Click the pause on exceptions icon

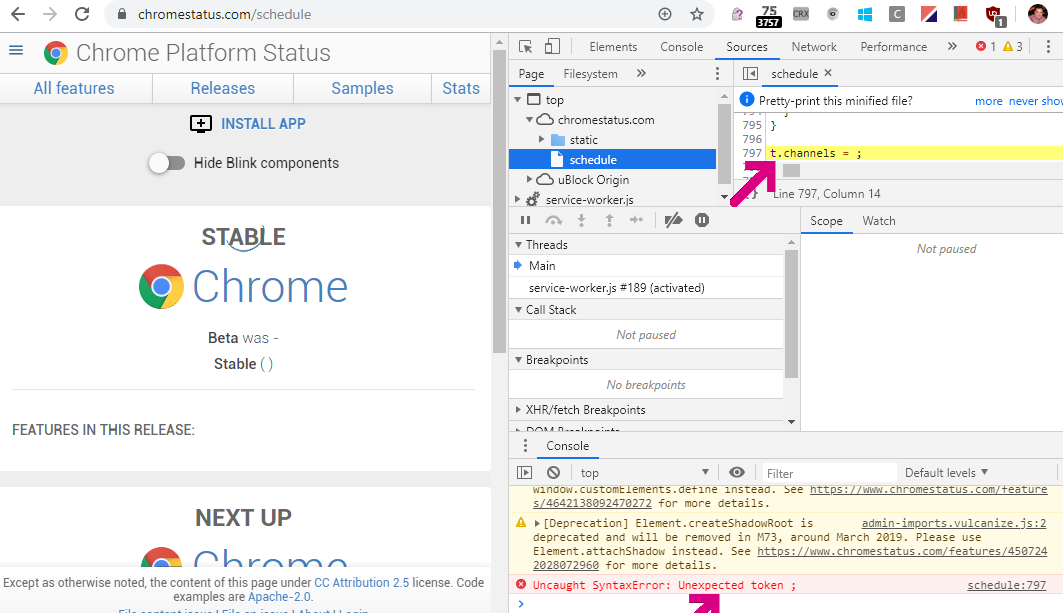pos(702,220)
